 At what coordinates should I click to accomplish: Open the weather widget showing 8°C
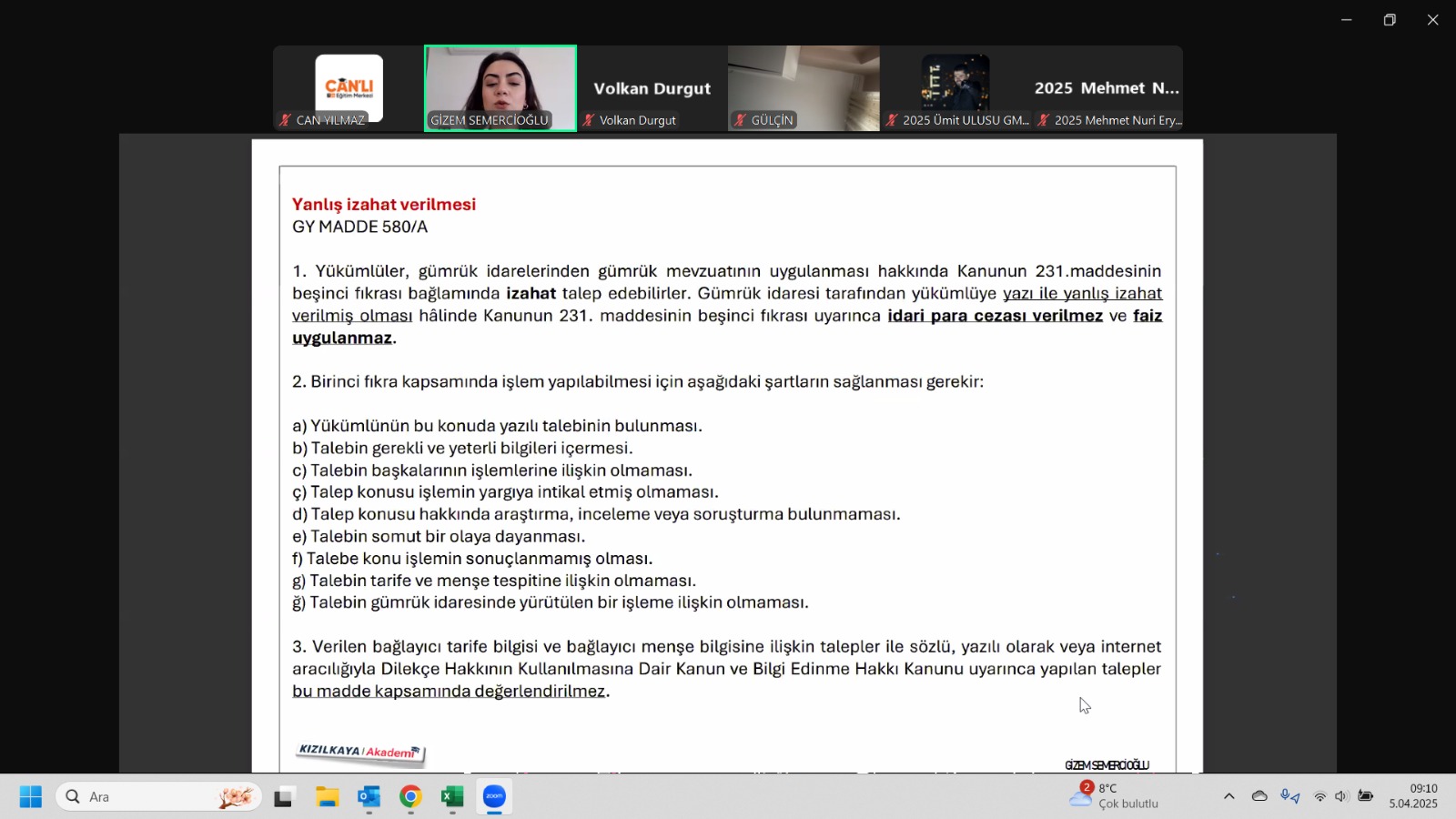coord(1115,796)
